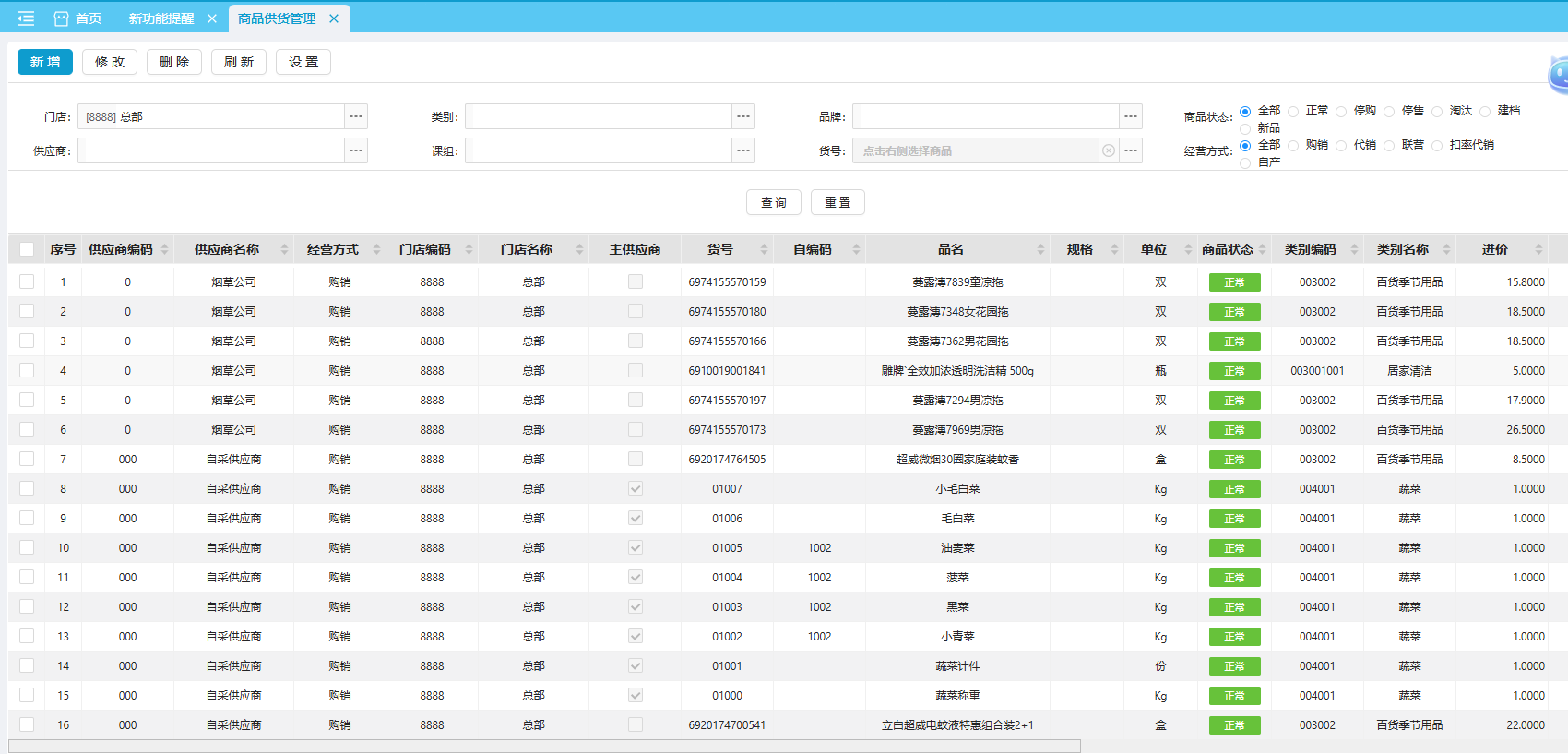Select the 代销 business mode radio
Image resolution: width=1568 pixels, height=754 pixels.
click(1341, 146)
